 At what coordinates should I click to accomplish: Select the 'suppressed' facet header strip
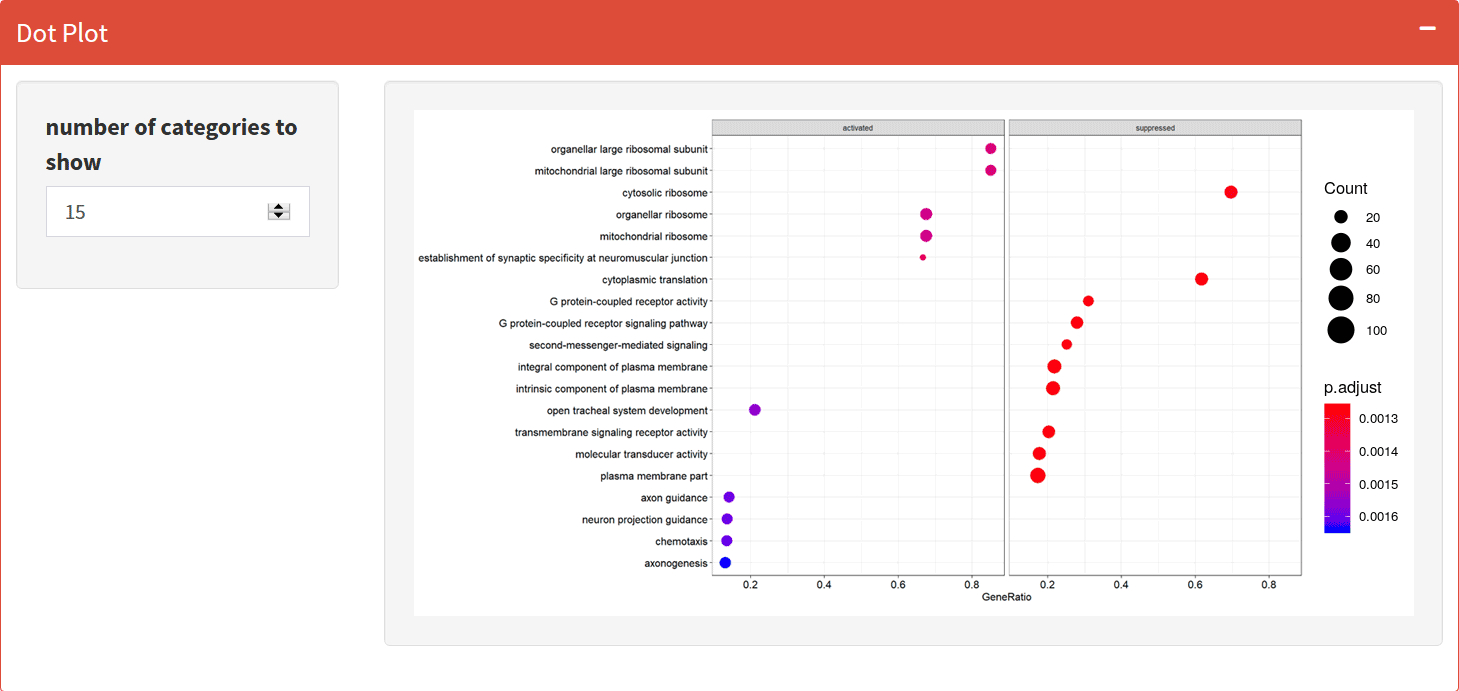pos(1155,128)
